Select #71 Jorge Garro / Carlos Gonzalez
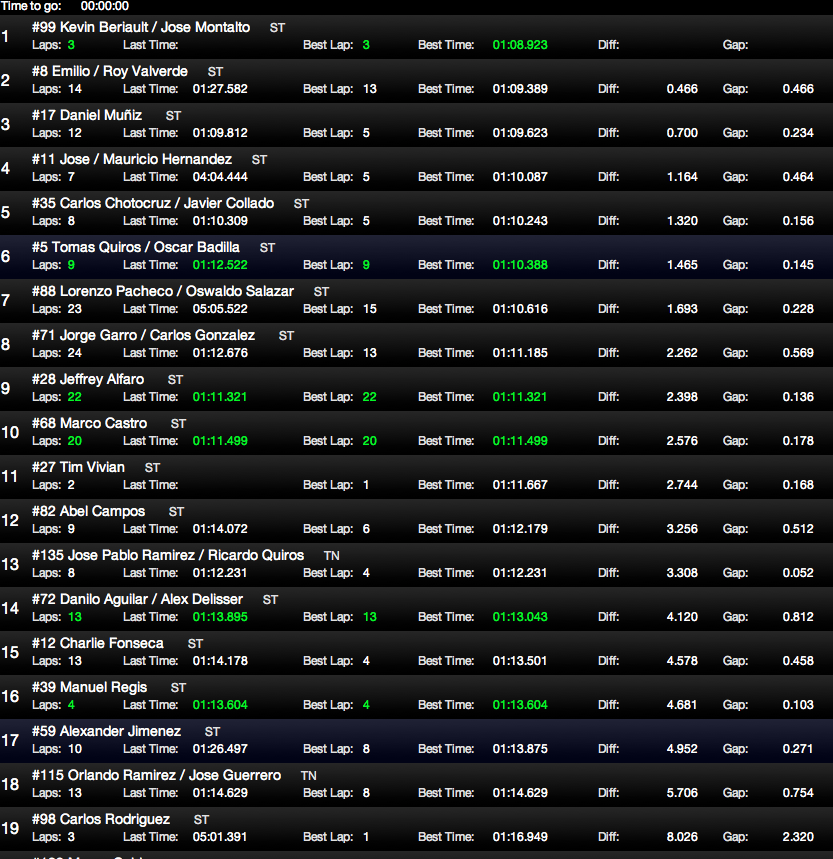This screenshot has width=833, height=859. point(143,335)
